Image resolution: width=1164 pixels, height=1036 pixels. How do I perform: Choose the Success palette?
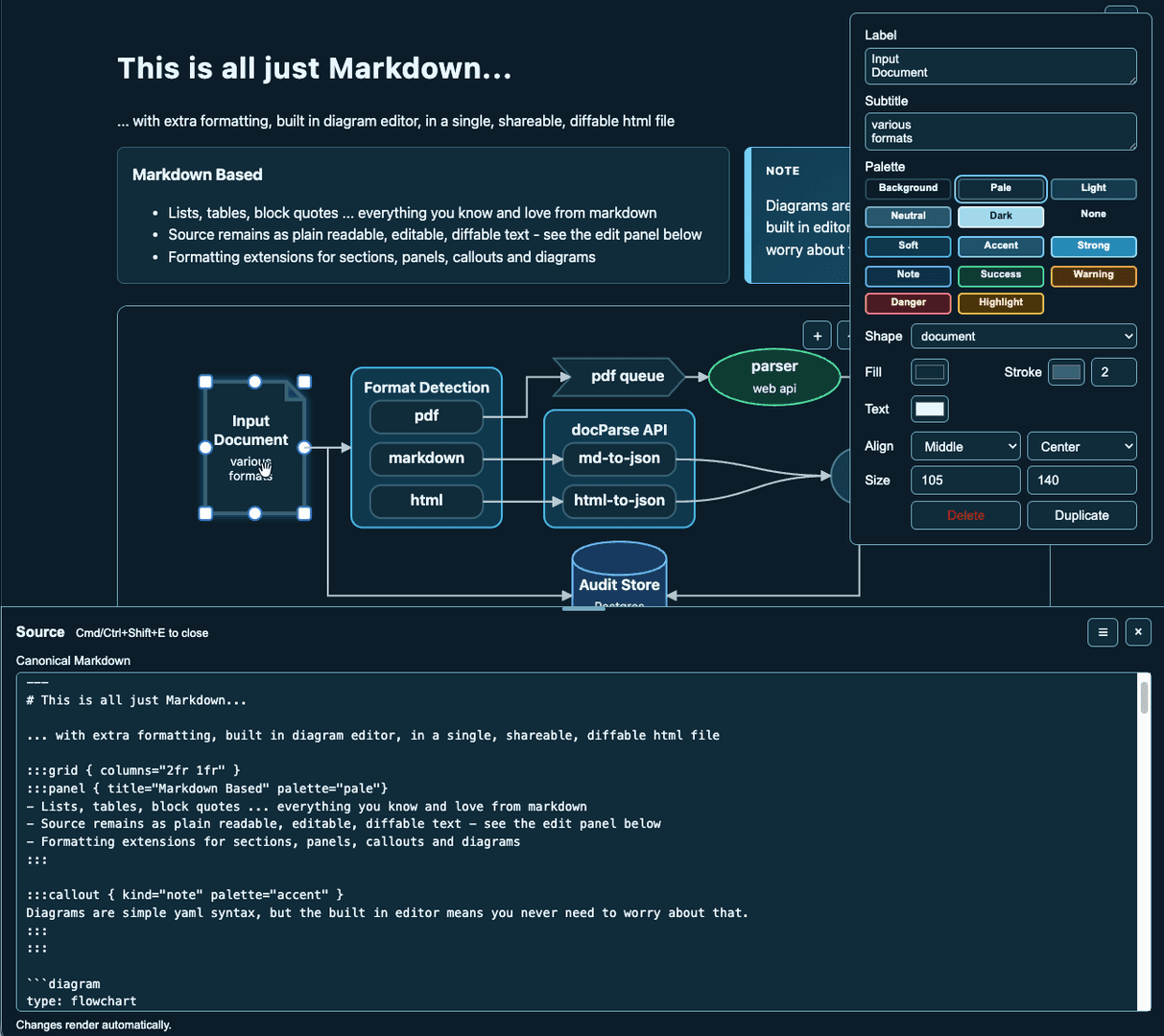point(1001,274)
